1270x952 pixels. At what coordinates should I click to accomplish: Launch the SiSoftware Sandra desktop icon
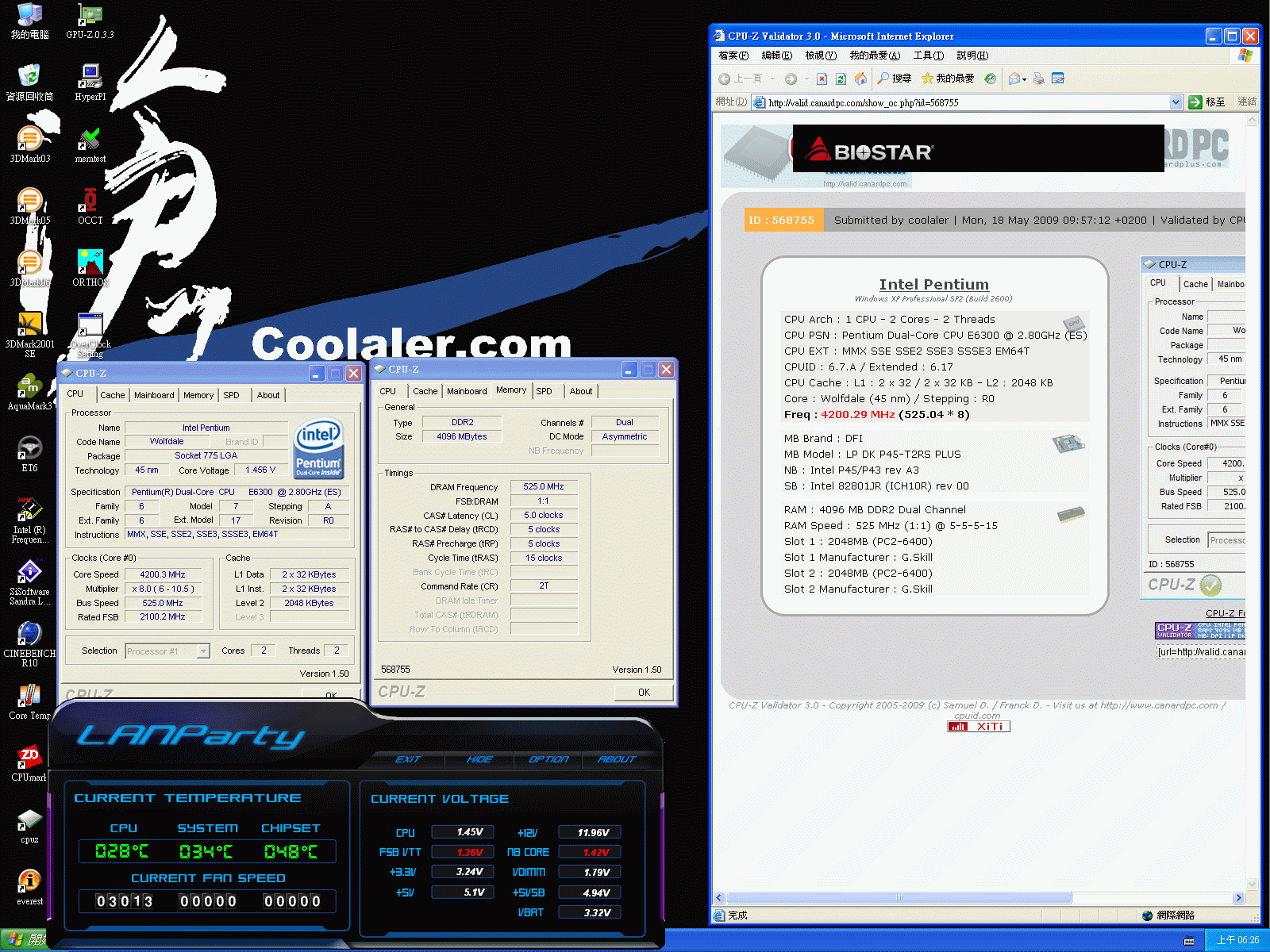tap(30, 583)
